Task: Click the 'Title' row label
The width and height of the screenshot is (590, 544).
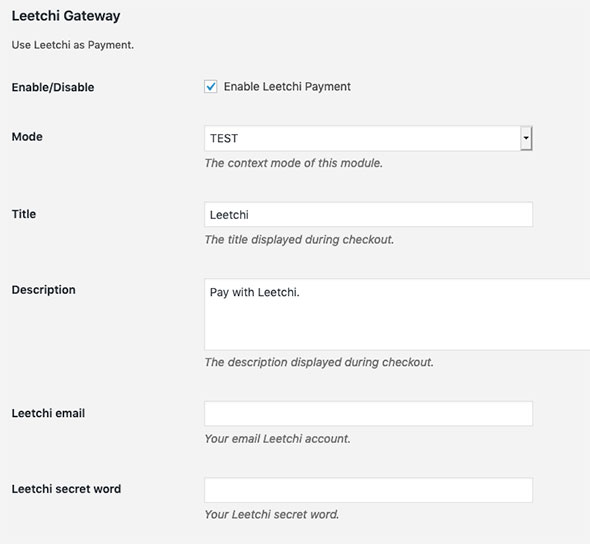Action: [x=24, y=214]
